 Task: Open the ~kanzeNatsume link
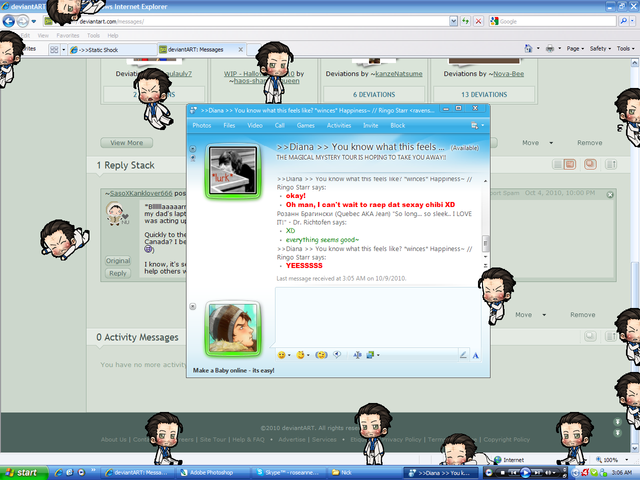[398, 74]
